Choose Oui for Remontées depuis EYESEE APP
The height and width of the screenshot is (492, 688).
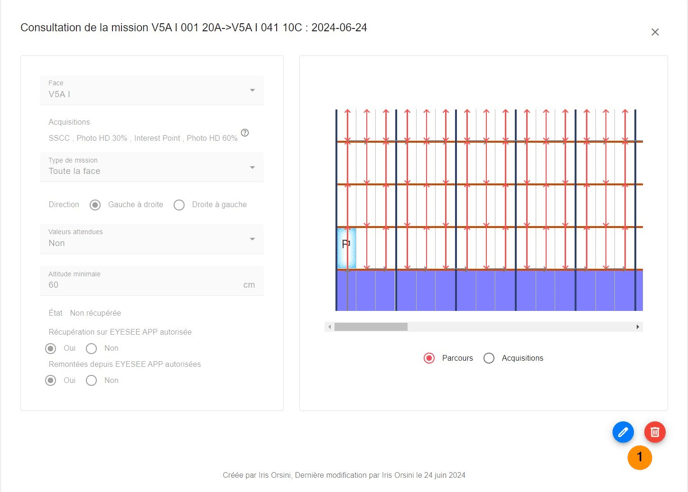tap(51, 381)
